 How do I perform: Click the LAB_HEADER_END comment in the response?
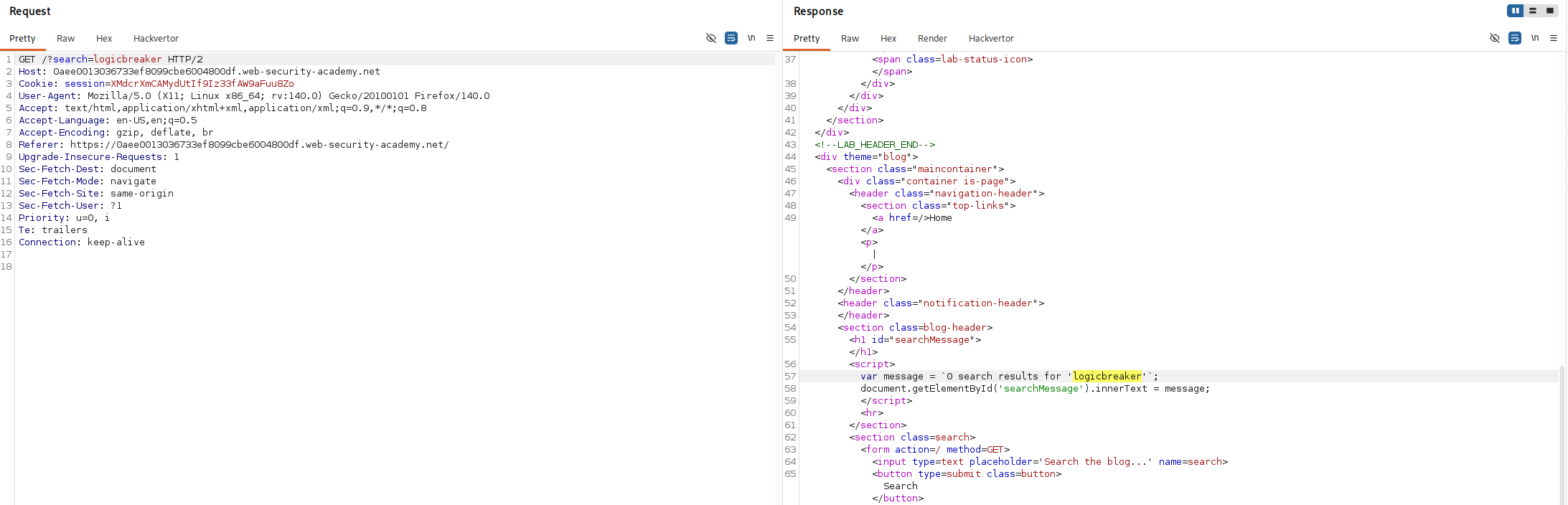875,145
